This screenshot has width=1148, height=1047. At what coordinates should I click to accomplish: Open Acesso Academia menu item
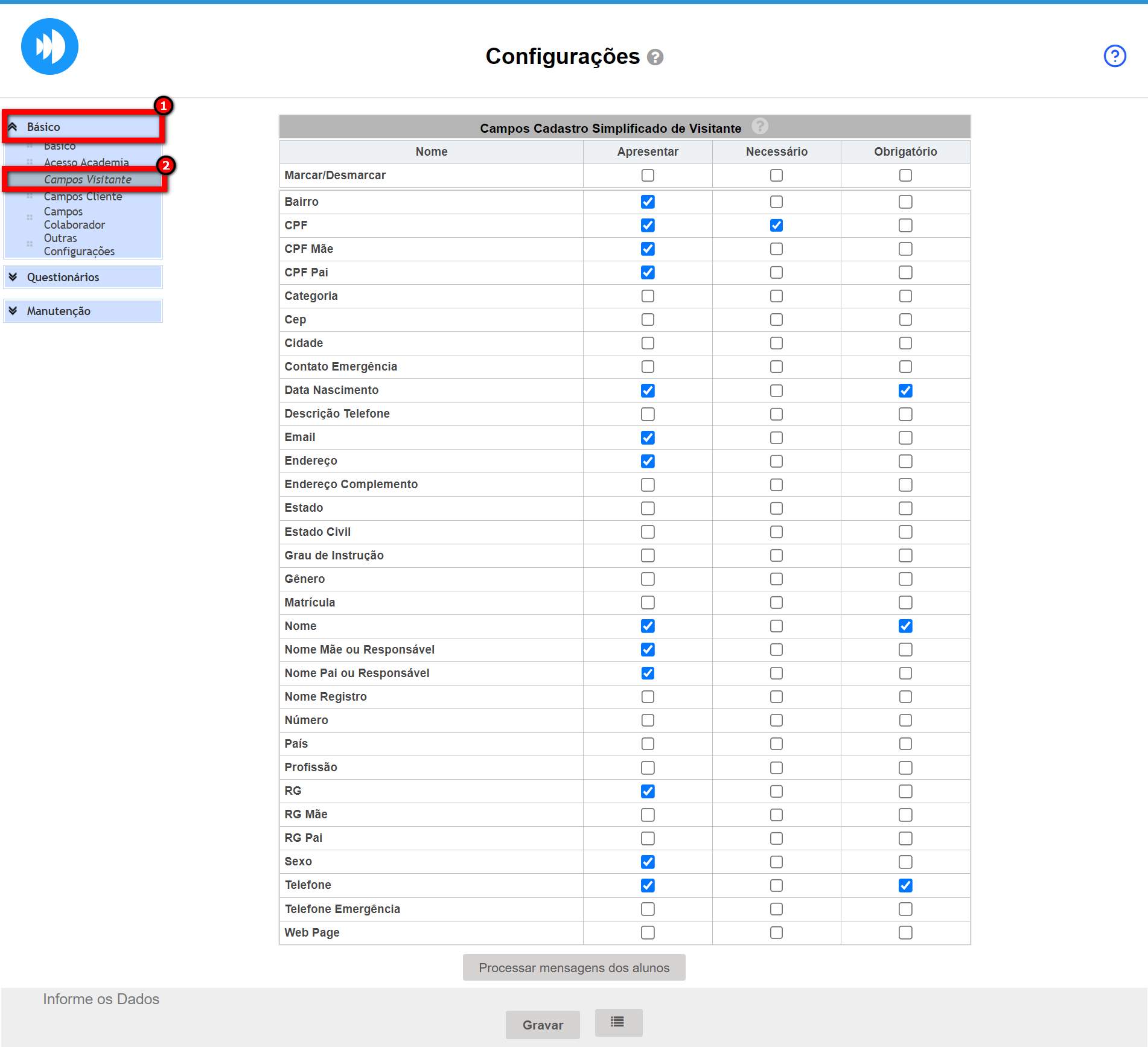[86, 162]
